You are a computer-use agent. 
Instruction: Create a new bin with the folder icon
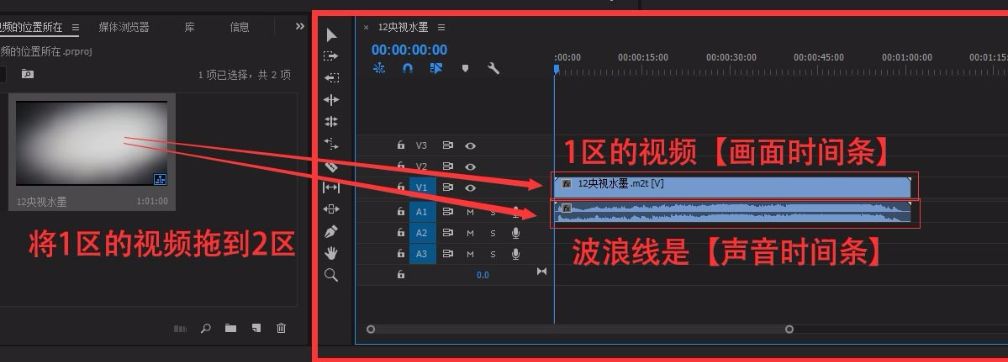coord(230,328)
